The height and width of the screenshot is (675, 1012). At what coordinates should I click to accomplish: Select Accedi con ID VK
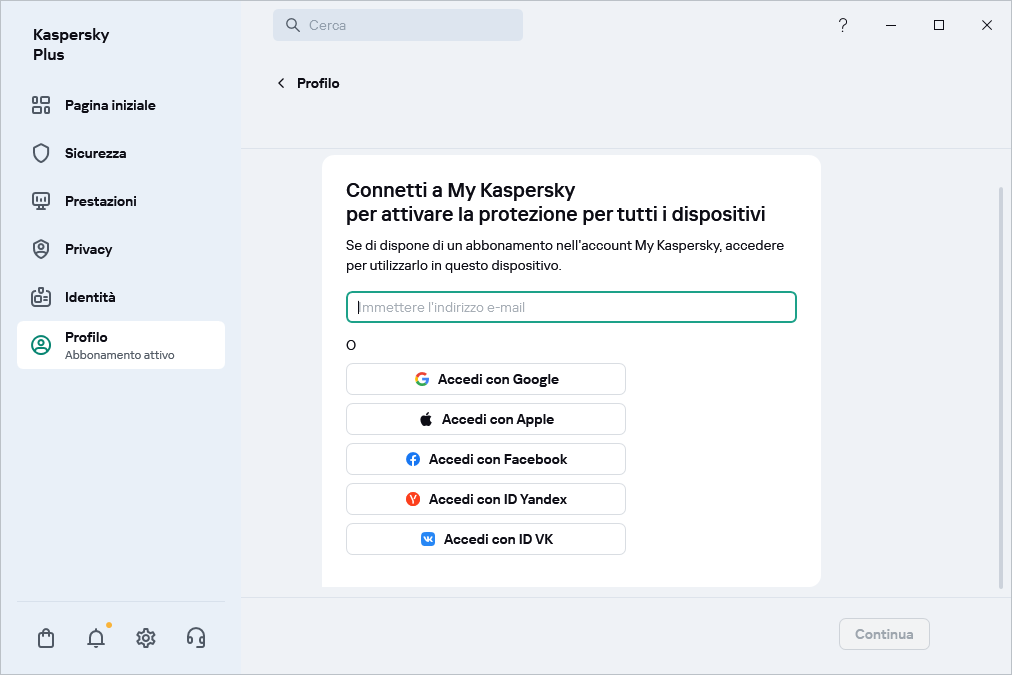(486, 539)
